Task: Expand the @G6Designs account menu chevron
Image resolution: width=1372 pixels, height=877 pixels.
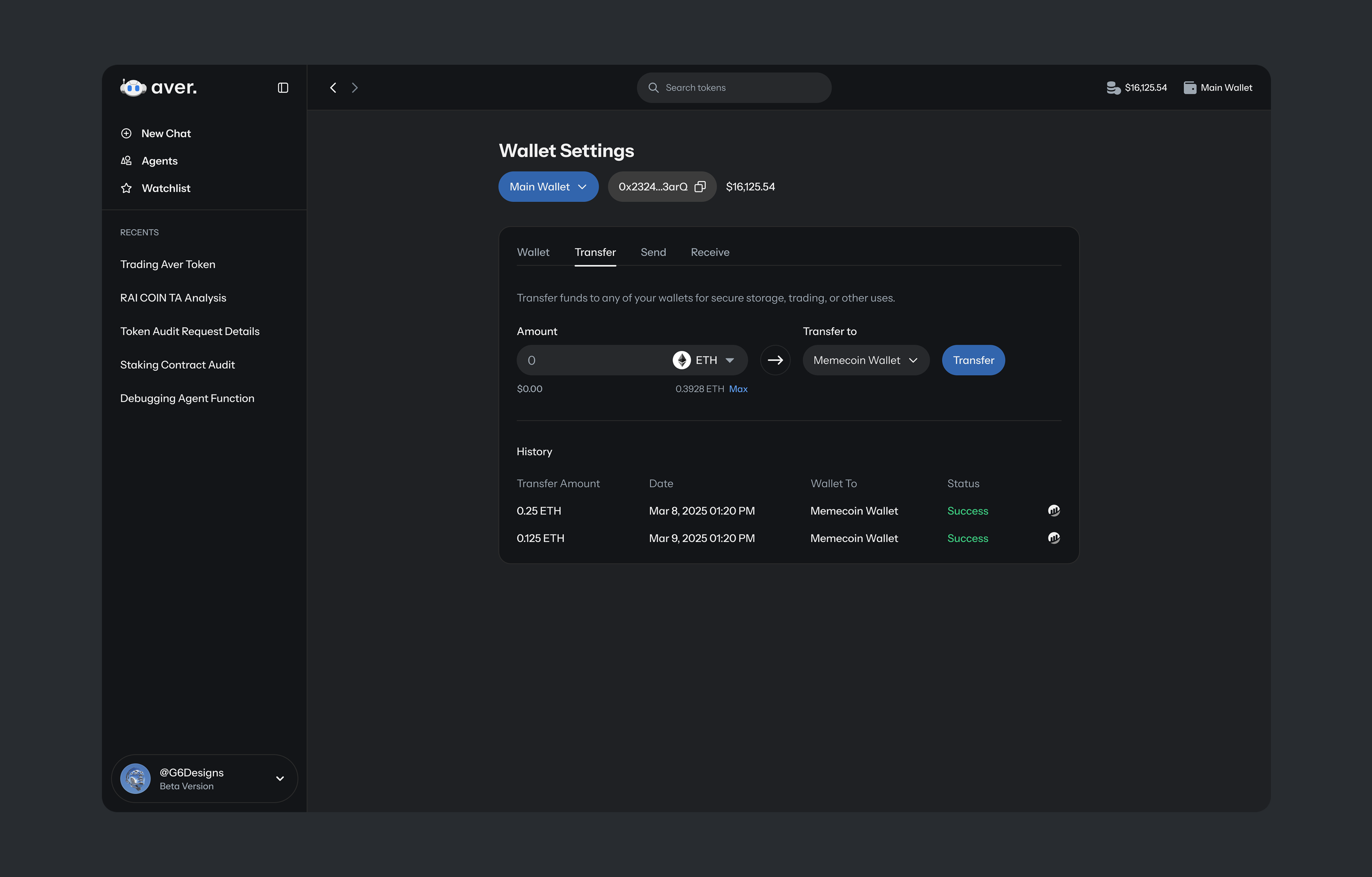Action: click(x=280, y=778)
